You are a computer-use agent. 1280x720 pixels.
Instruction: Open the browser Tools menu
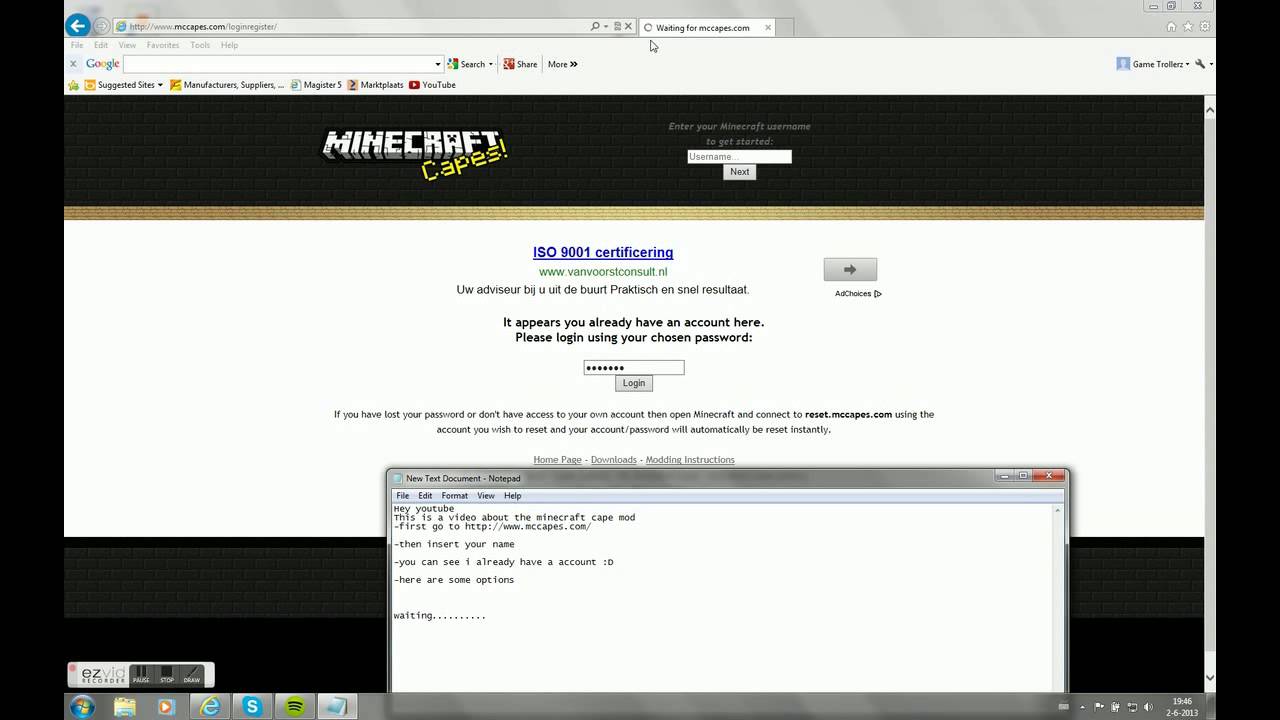(200, 45)
